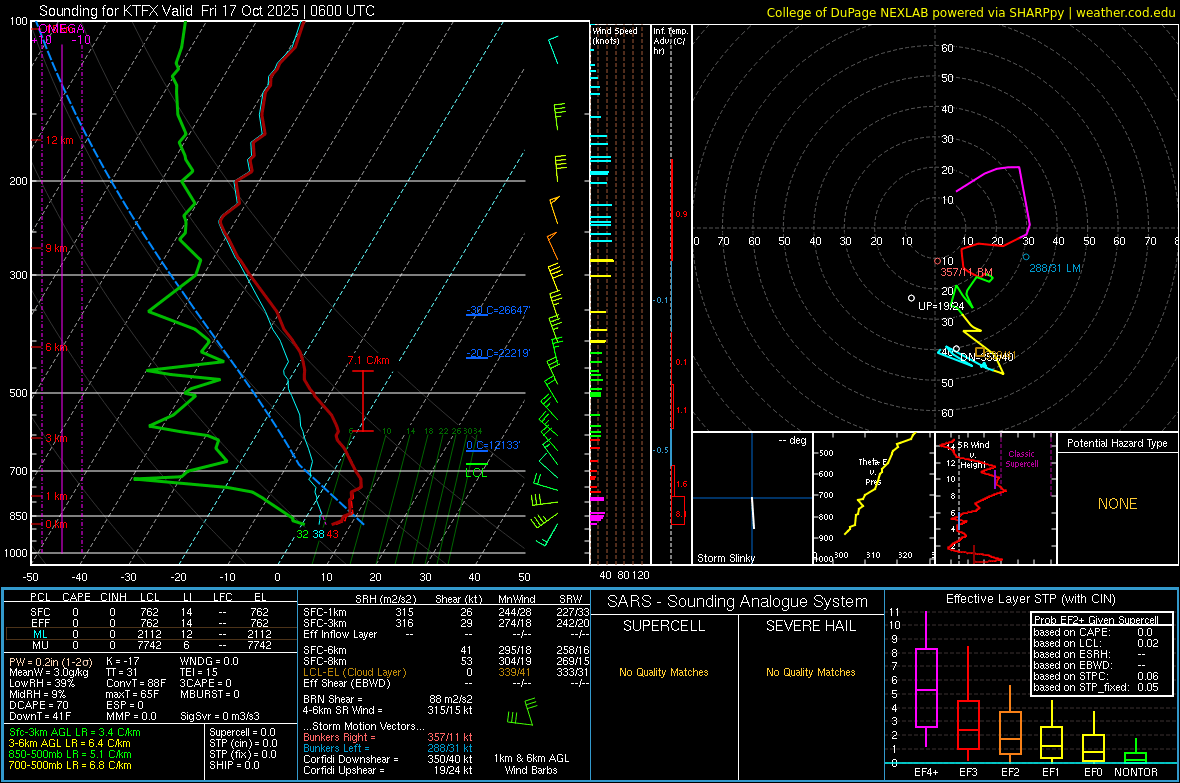Image resolution: width=1180 pixels, height=783 pixels.
Task: Select the SFC parcel row label
Action: pyautogui.click(x=40, y=612)
